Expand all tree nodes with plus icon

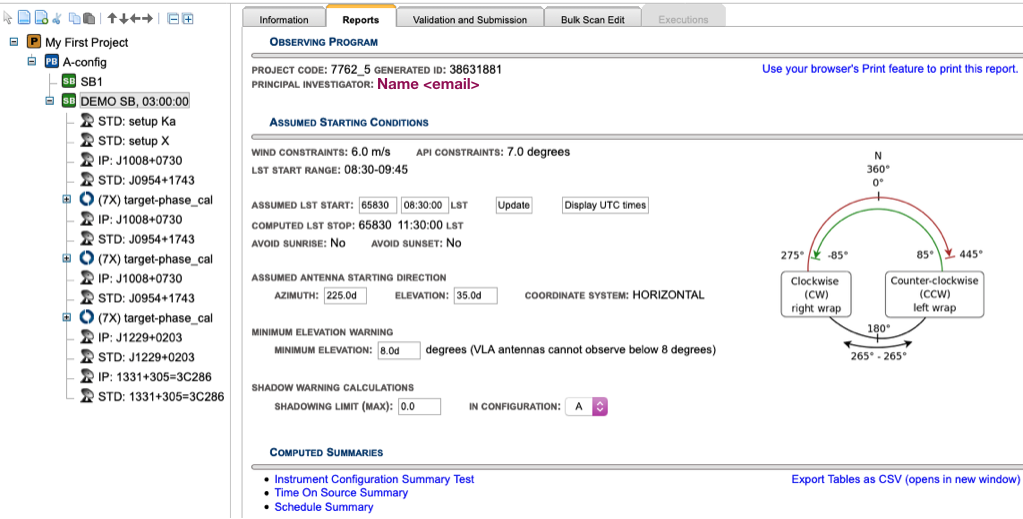click(187, 18)
